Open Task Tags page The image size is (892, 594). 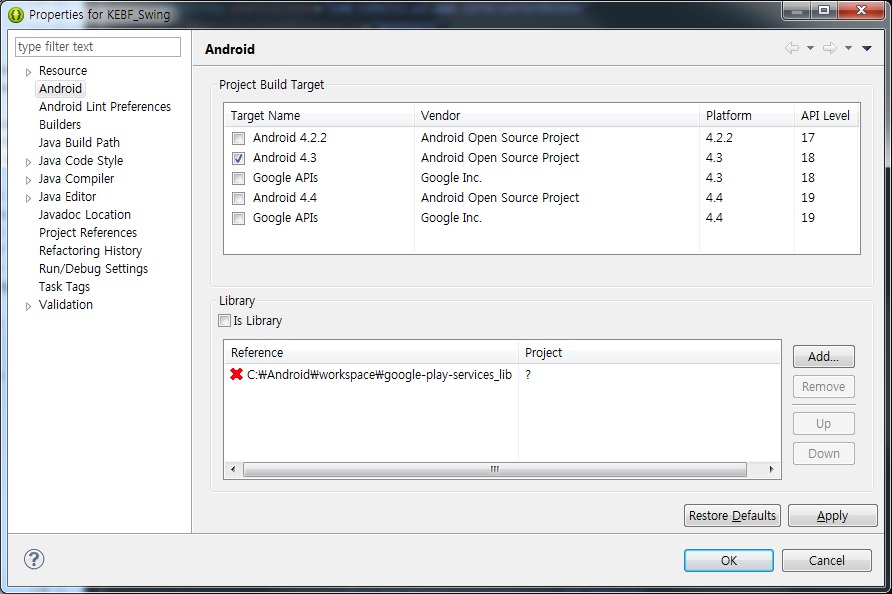[x=64, y=287]
